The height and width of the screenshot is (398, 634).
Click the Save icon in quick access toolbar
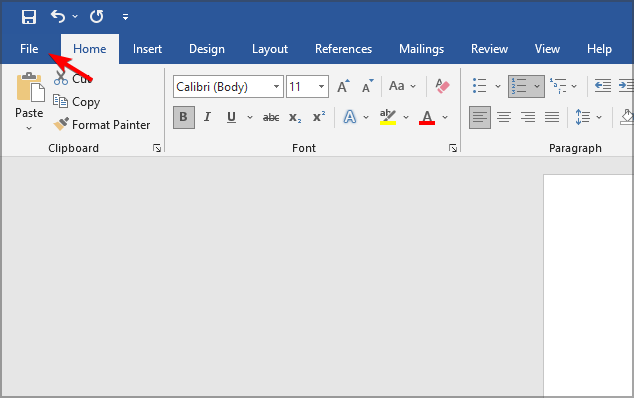pos(29,17)
